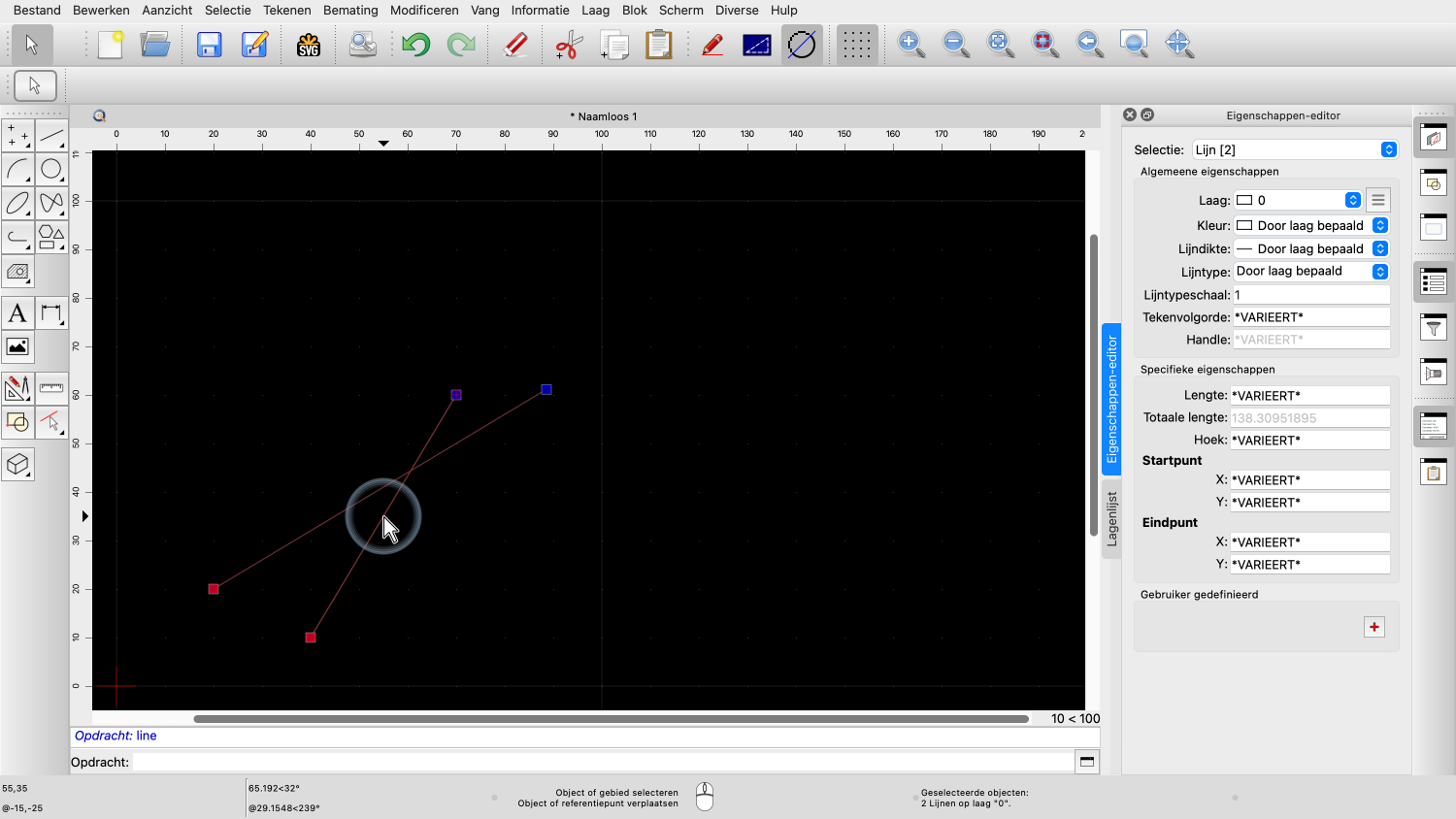Choose the Line drawing tool
This screenshot has height=819, width=1456.
point(51,136)
